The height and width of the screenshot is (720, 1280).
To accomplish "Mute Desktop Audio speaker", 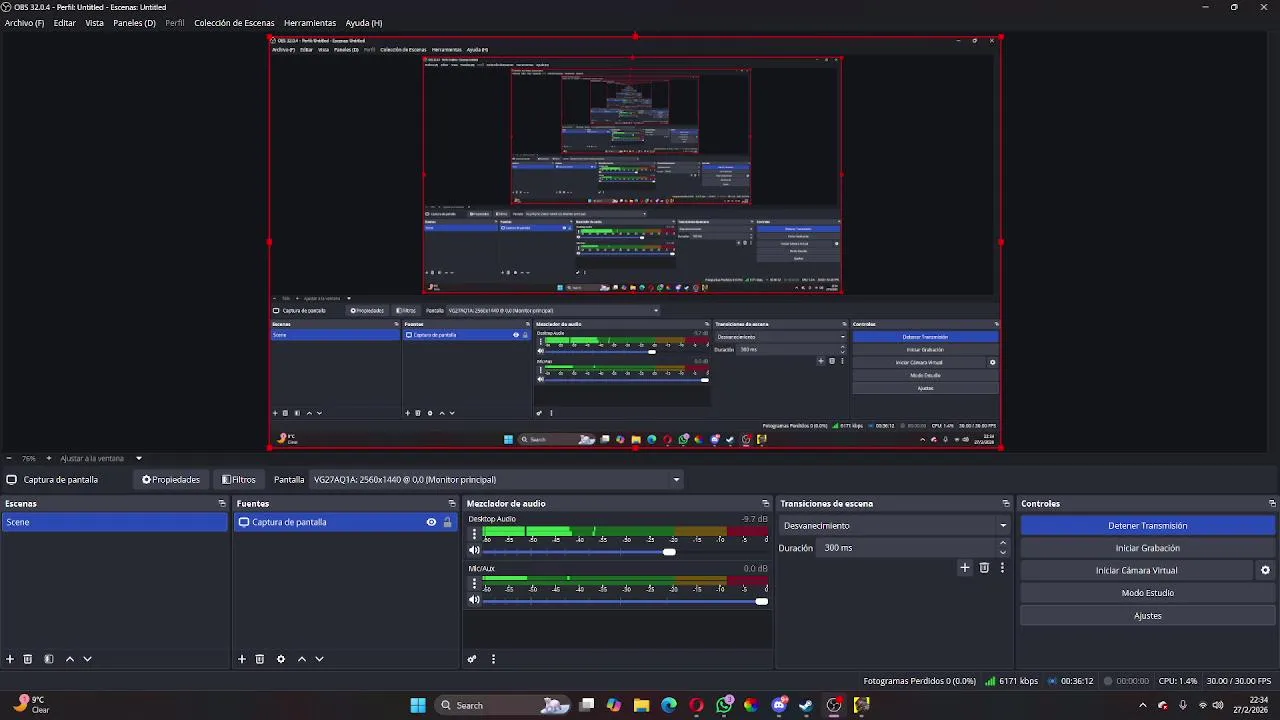I will [x=474, y=551].
